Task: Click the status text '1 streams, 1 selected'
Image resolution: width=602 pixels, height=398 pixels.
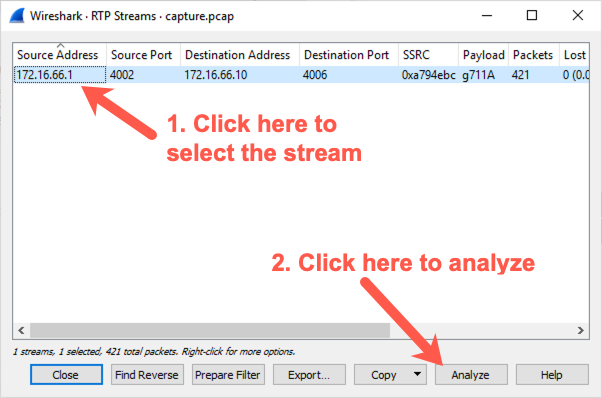Action: coord(57,352)
